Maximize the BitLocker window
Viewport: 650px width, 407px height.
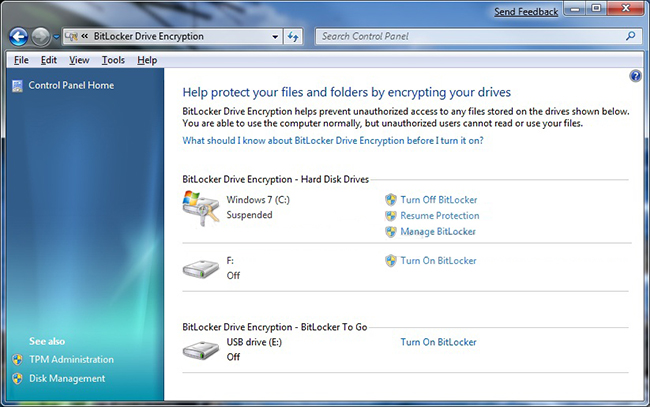[596, 9]
